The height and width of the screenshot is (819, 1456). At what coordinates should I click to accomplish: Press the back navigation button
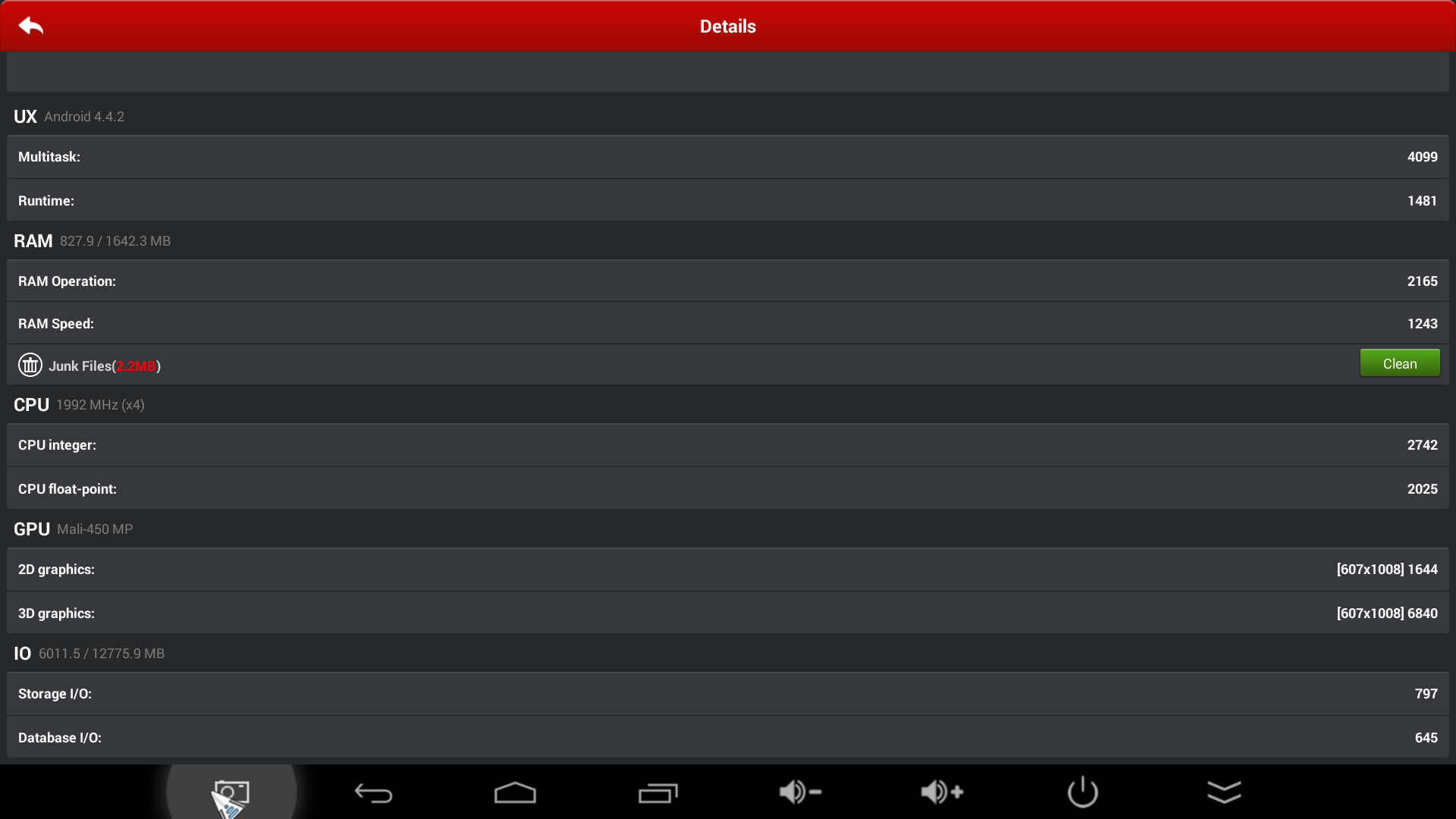[x=372, y=791]
